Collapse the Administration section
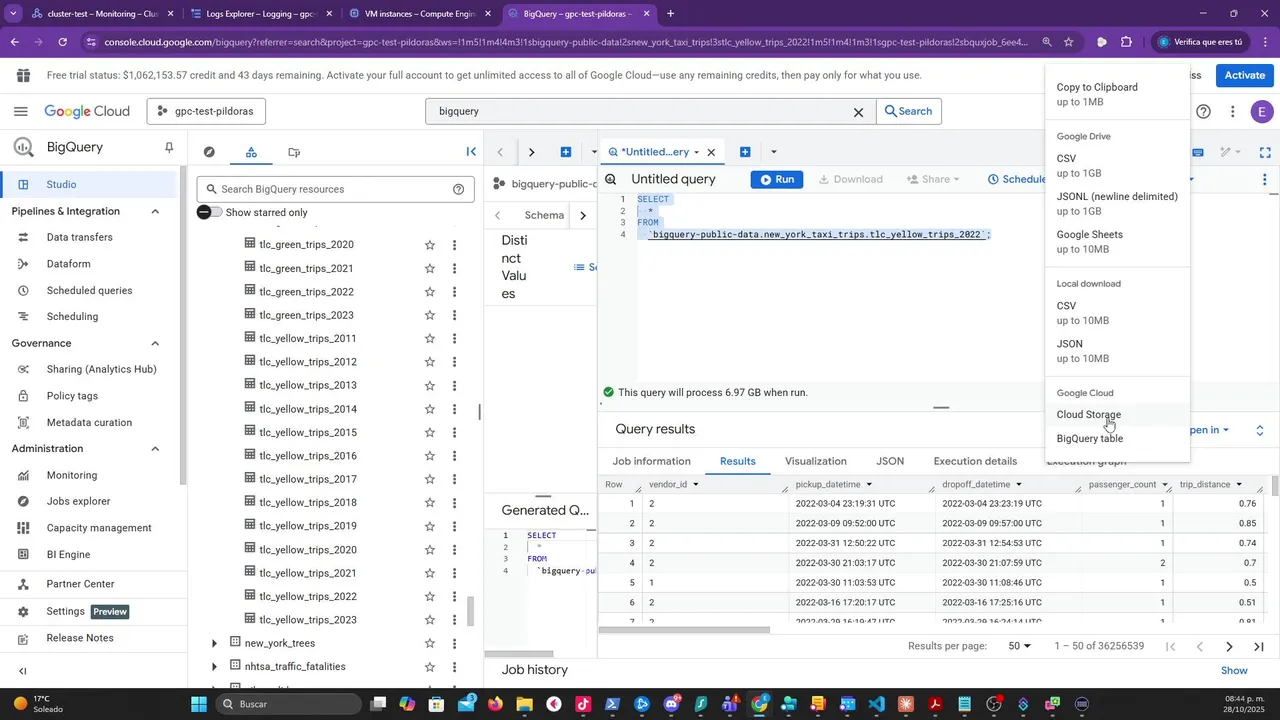This screenshot has width=1280, height=720. 155,449
